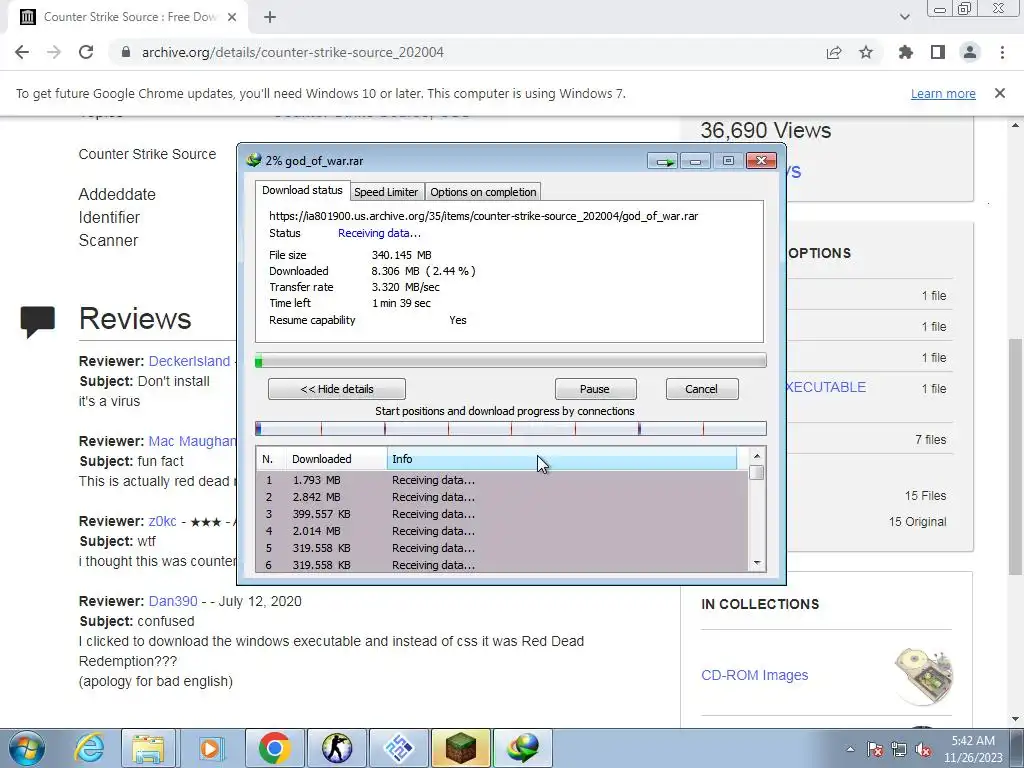The height and width of the screenshot is (768, 1024).
Task: Click the connections list scroll-up arrow
Action: coord(757,456)
